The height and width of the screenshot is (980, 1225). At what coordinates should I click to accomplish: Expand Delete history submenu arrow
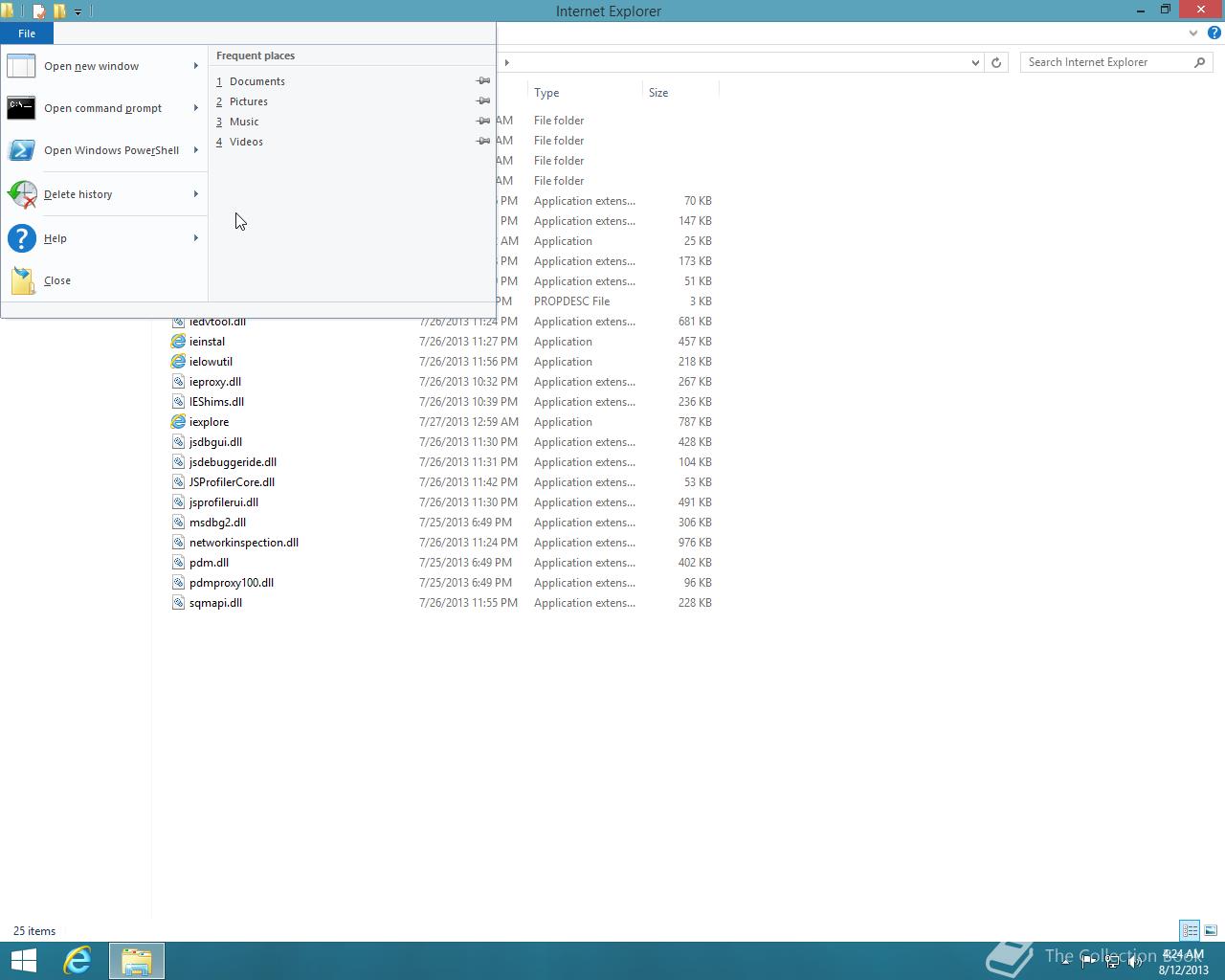tap(196, 194)
